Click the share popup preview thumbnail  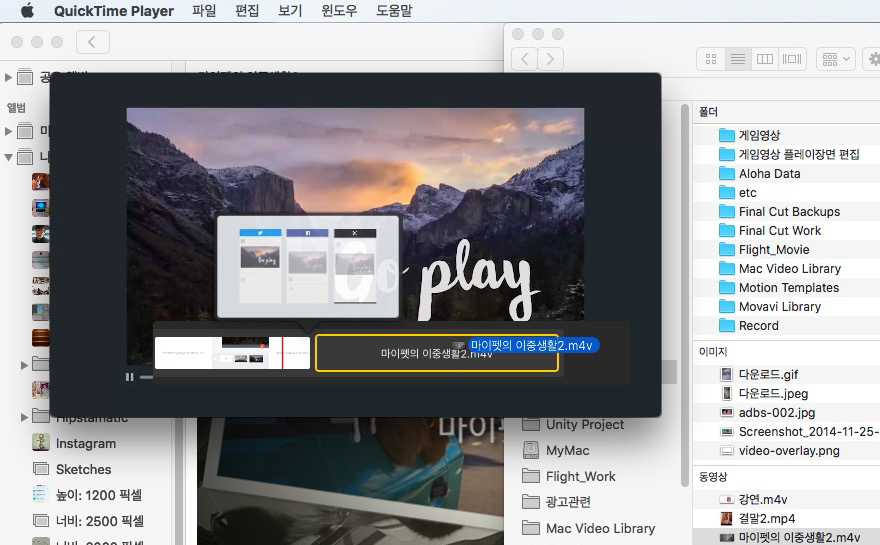pyautogui.click(x=308, y=267)
